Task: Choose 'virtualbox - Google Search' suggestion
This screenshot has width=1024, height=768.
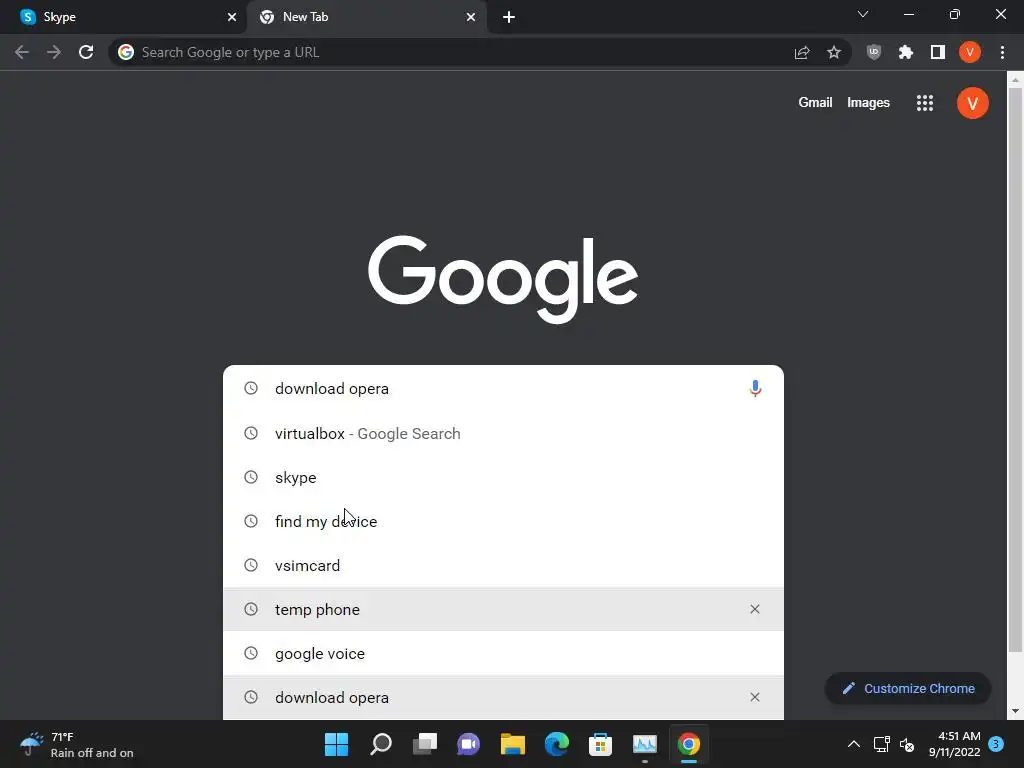Action: point(503,434)
